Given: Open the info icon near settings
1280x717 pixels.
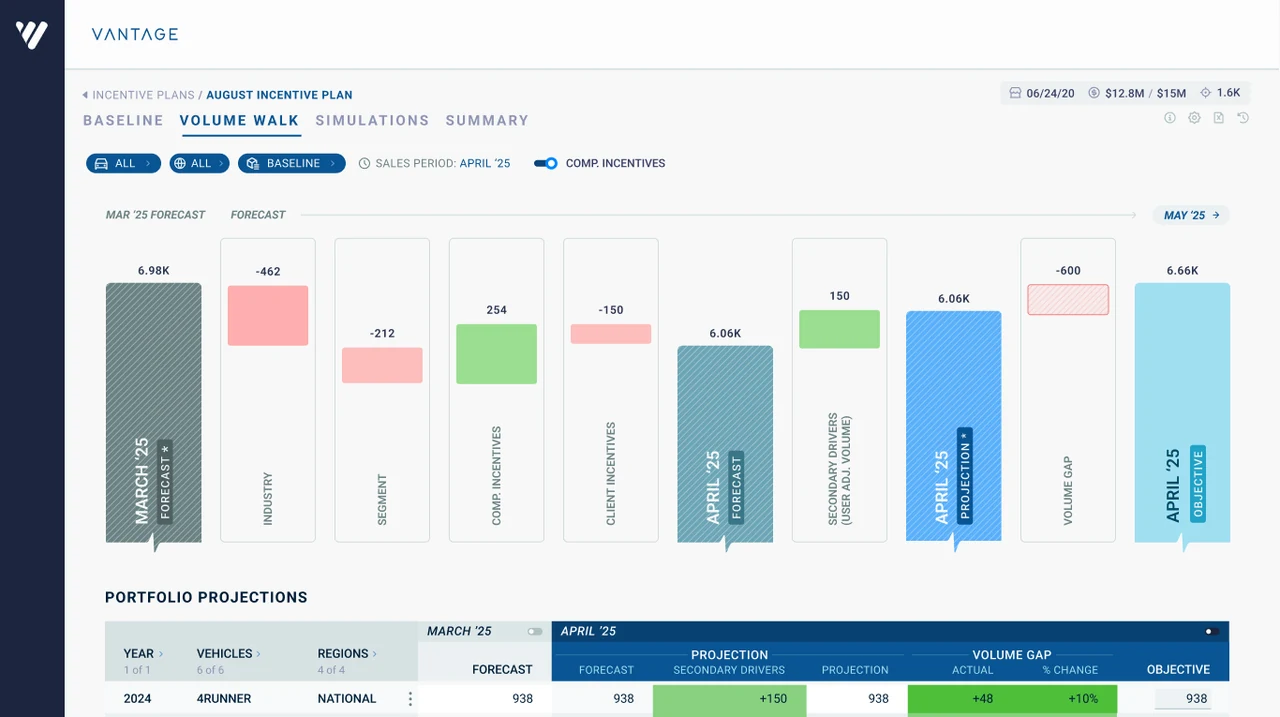Looking at the screenshot, I should [1170, 118].
